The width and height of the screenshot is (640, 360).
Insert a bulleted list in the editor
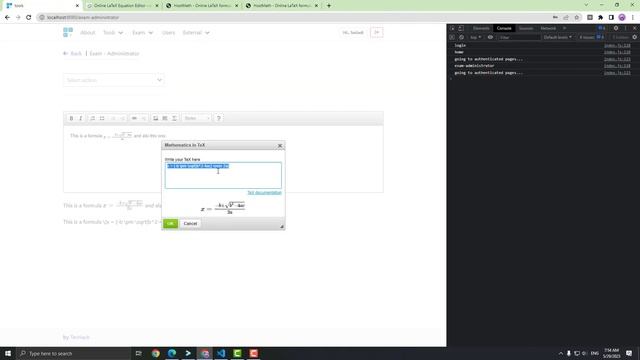tap(102, 118)
